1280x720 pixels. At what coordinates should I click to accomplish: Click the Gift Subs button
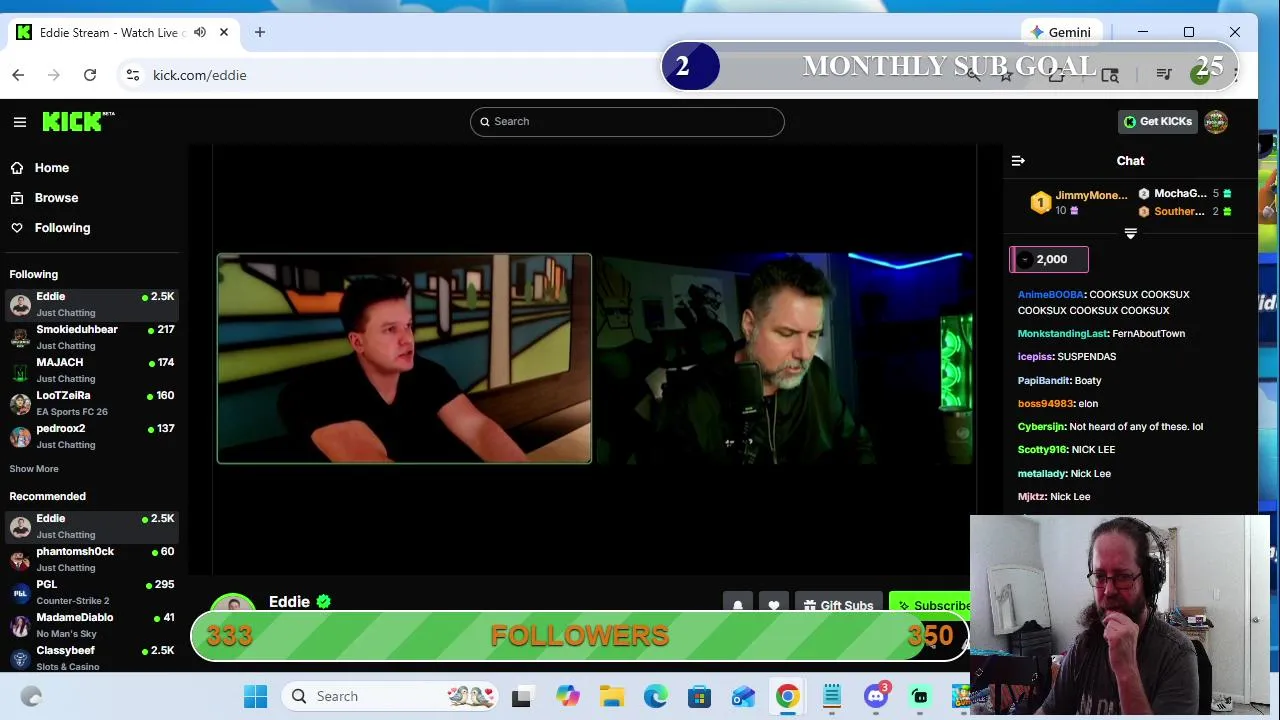point(838,605)
